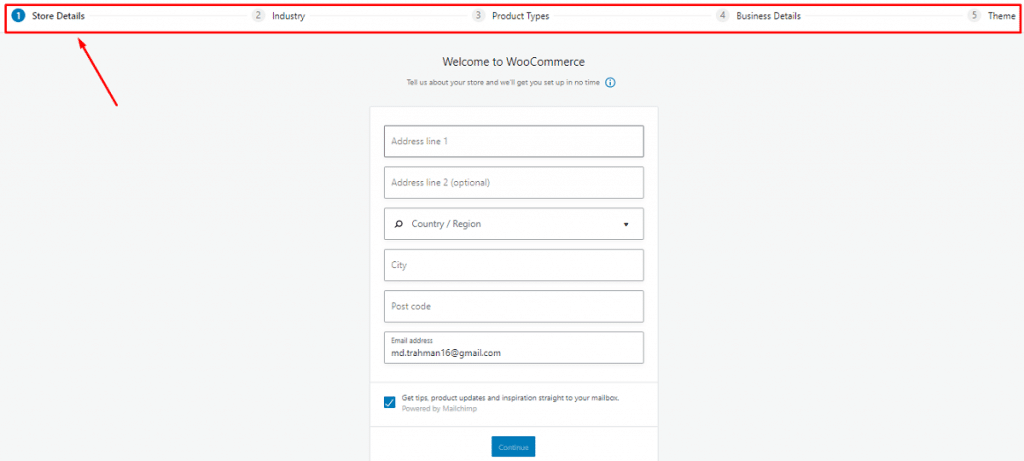The height and width of the screenshot is (461, 1024).
Task: Focus the Address line 1 field
Action: point(513,141)
